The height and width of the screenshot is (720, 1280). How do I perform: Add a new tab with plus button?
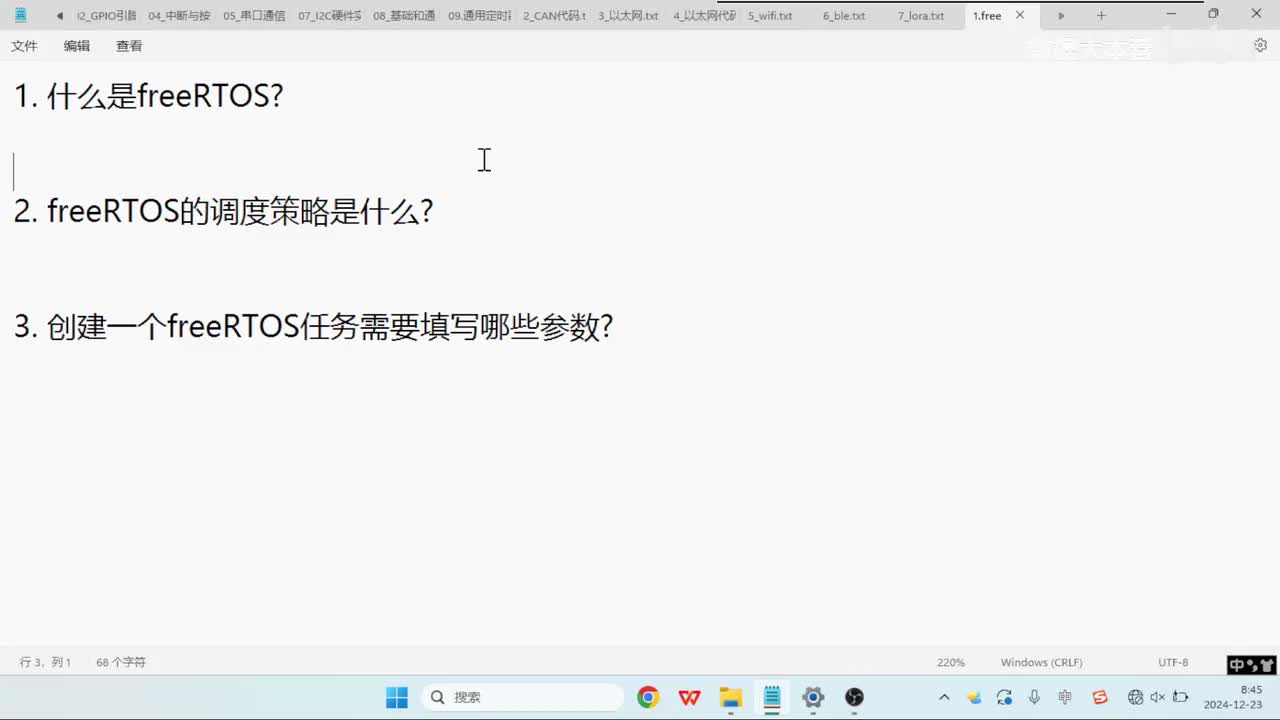click(1101, 15)
